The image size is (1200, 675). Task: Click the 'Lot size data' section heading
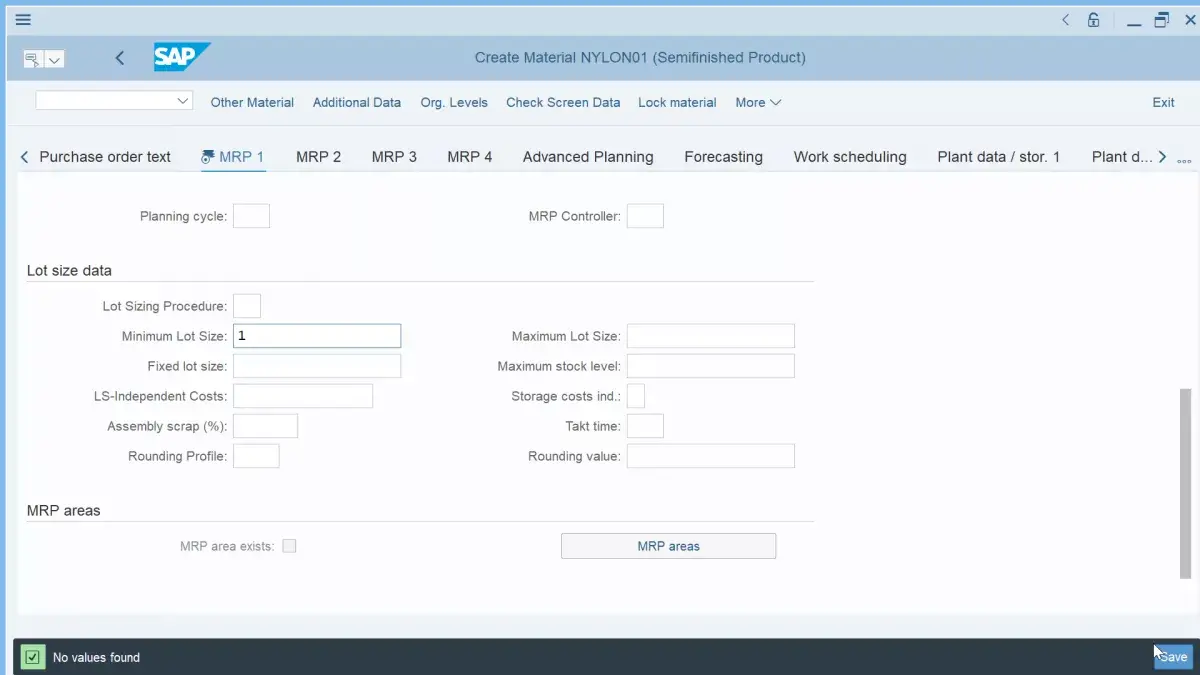click(69, 270)
